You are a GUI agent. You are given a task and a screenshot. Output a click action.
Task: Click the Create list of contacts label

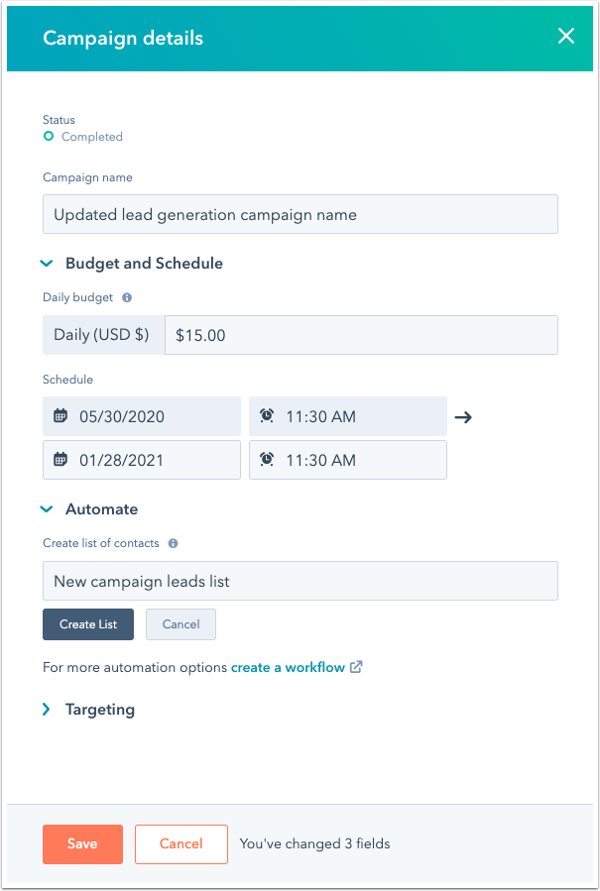coord(101,543)
